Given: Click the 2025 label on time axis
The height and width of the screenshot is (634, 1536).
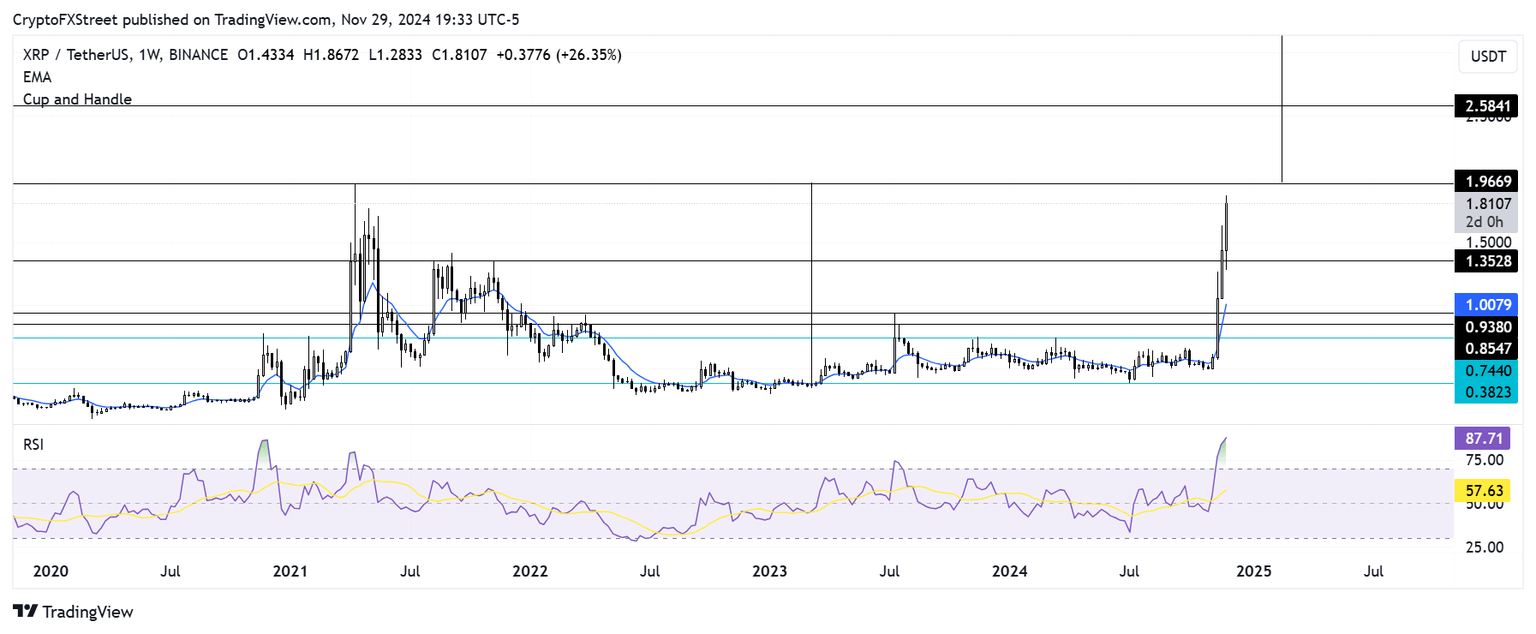Looking at the screenshot, I should (1255, 571).
